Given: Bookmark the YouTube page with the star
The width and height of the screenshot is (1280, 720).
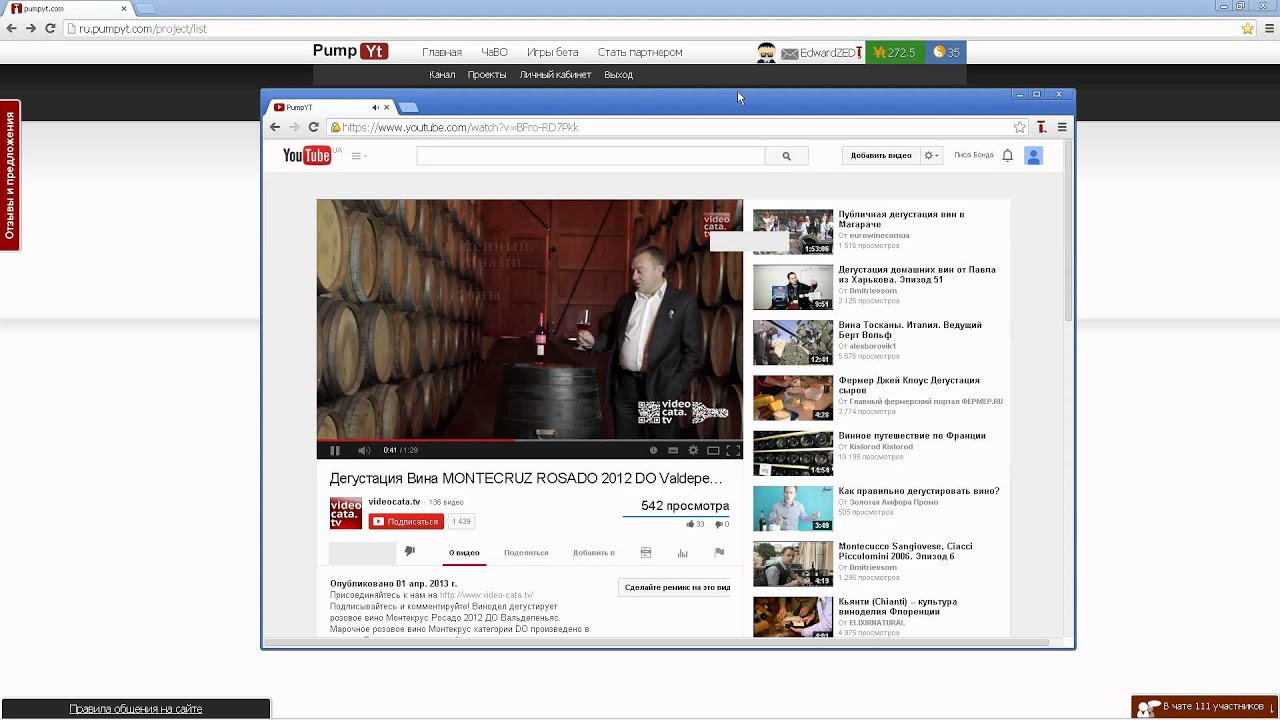Looking at the screenshot, I should click(1019, 127).
